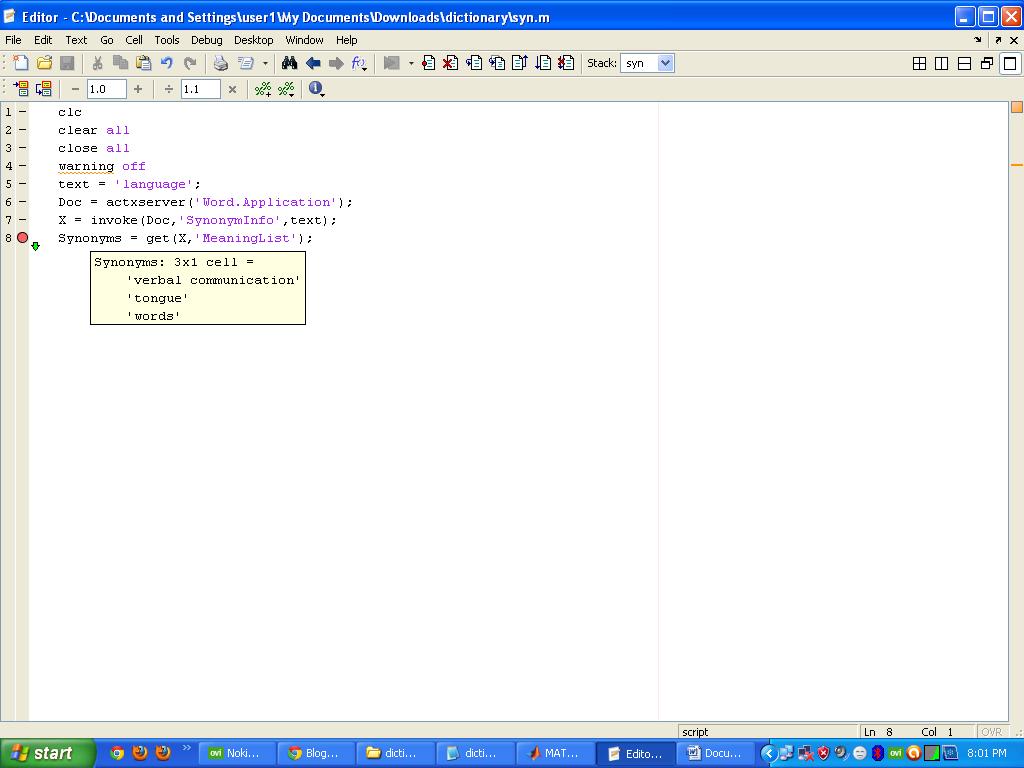Open the File menu
Image resolution: width=1024 pixels, height=768 pixels.
[13, 40]
